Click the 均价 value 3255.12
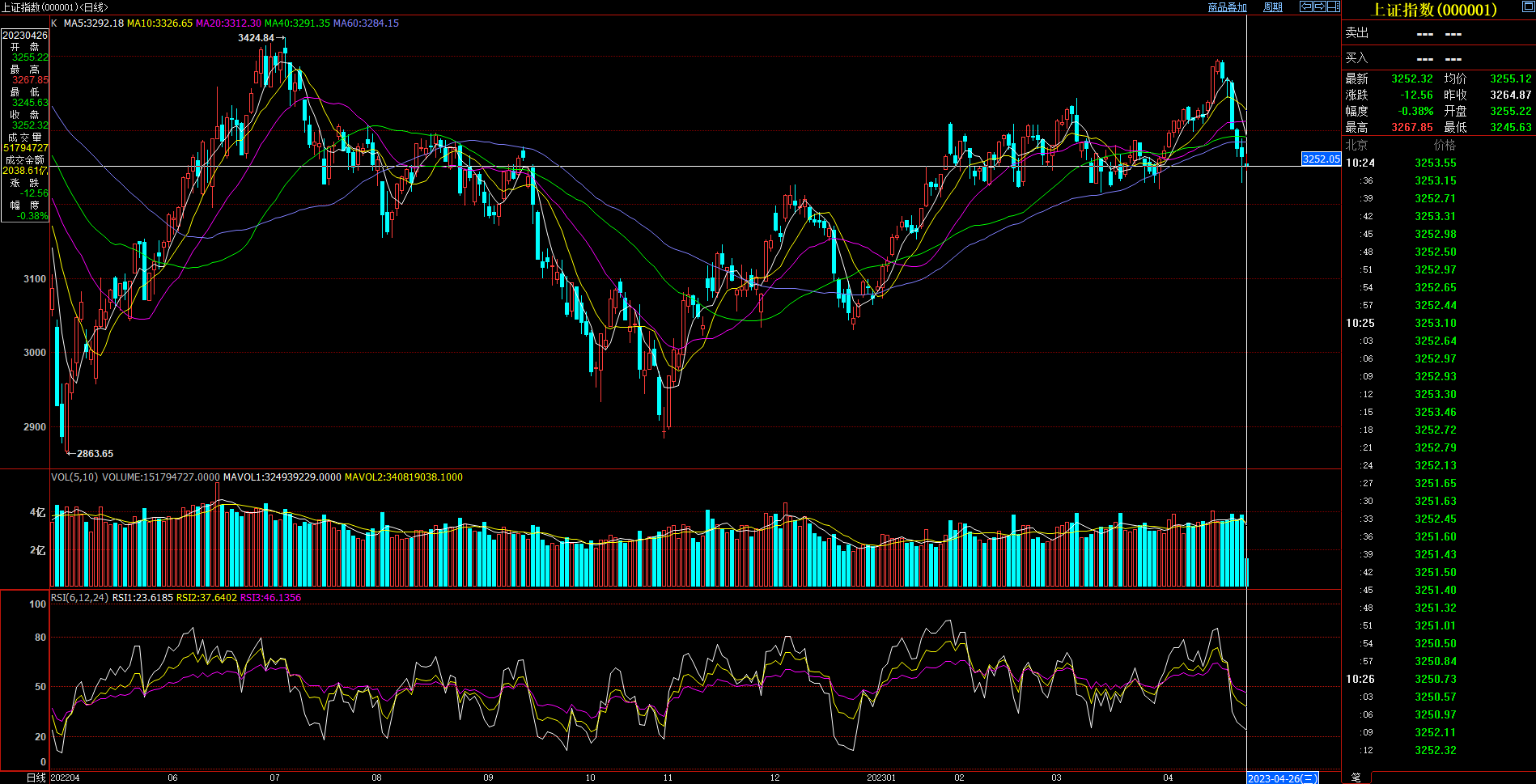The image size is (1536, 784). [x=1511, y=78]
